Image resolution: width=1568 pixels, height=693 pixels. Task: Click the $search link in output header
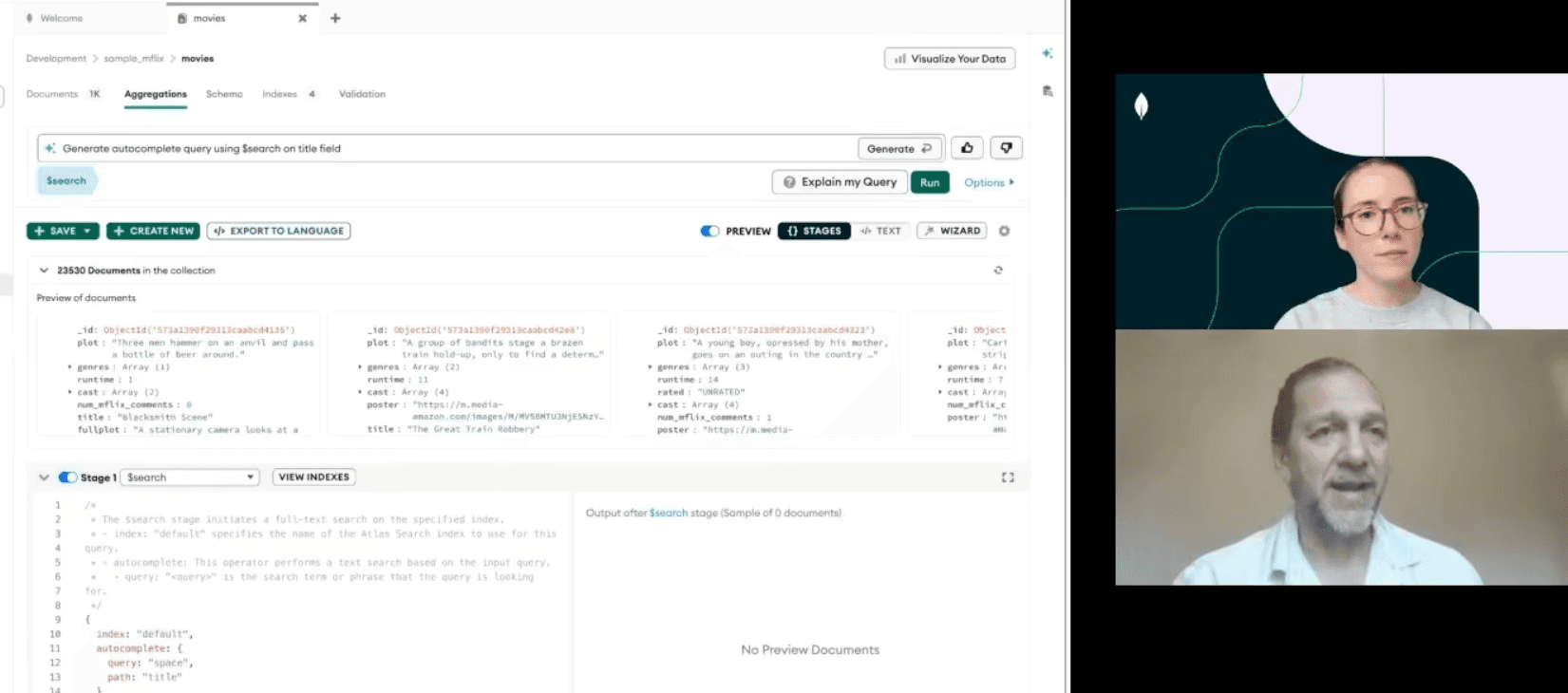click(x=669, y=513)
